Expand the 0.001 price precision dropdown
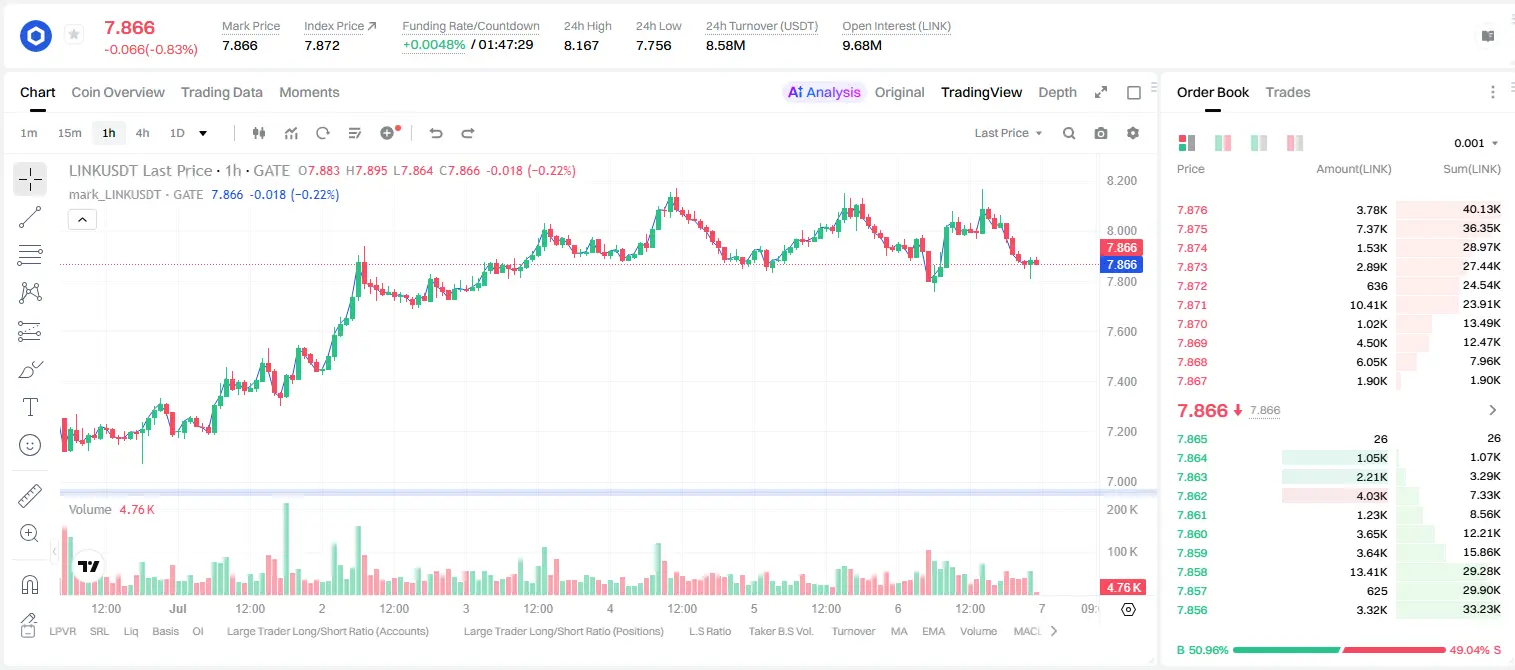1515x670 pixels. (1476, 143)
